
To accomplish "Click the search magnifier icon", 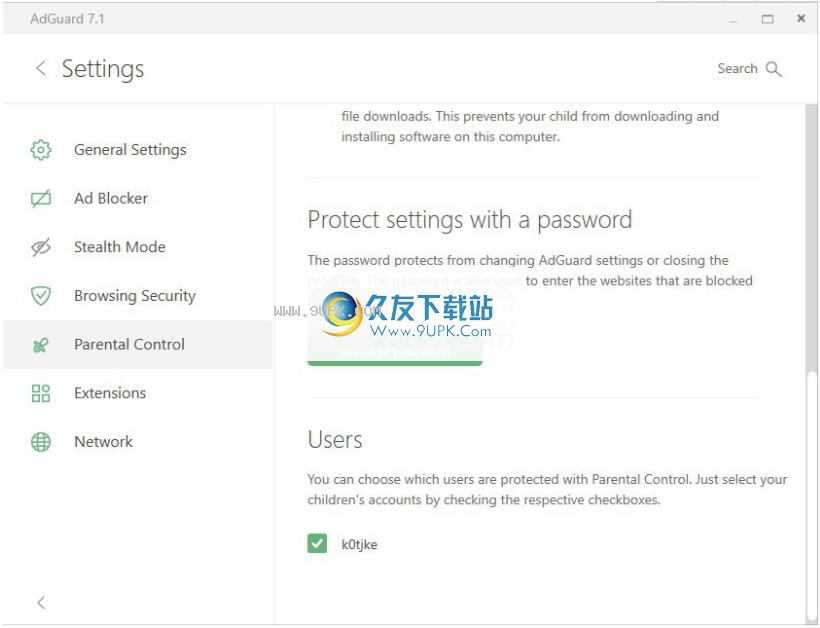I will (x=773, y=69).
